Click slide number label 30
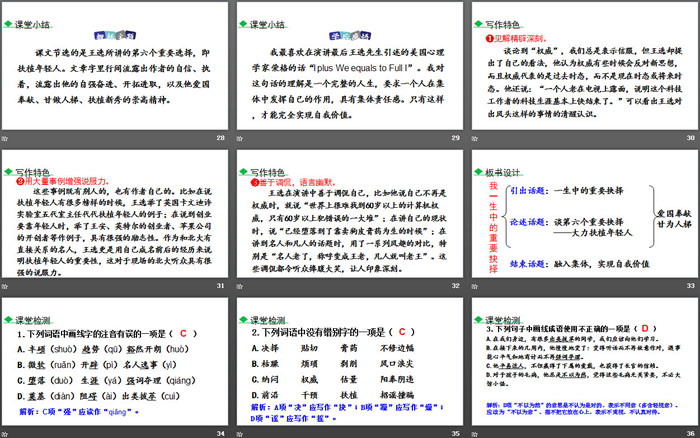This screenshot has width=700, height=438. pos(691,138)
